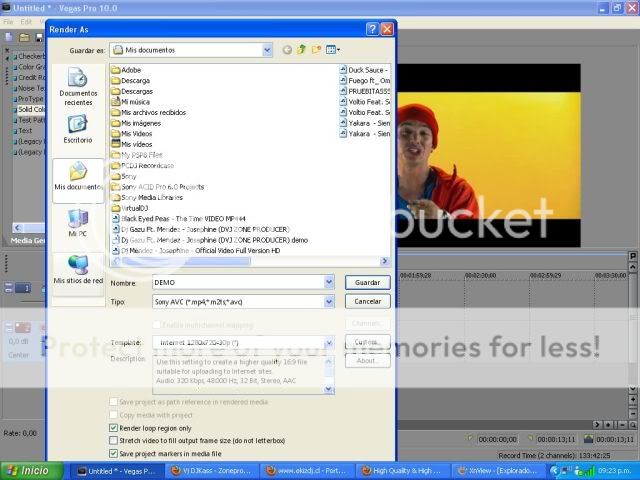The height and width of the screenshot is (480, 640).
Task: Click the Channels... button
Action: click(367, 323)
